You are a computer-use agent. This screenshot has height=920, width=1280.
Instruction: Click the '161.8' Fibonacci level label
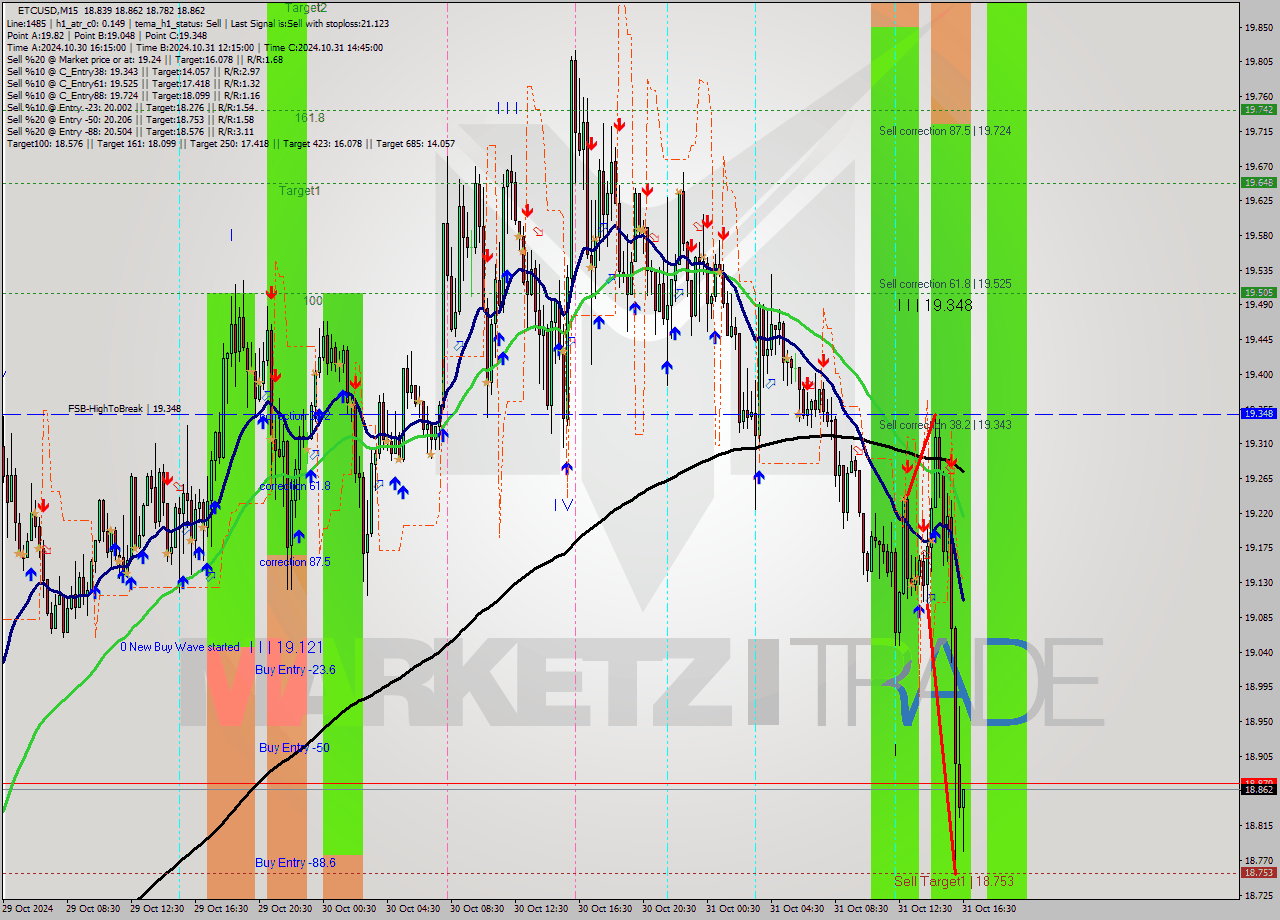click(x=310, y=118)
